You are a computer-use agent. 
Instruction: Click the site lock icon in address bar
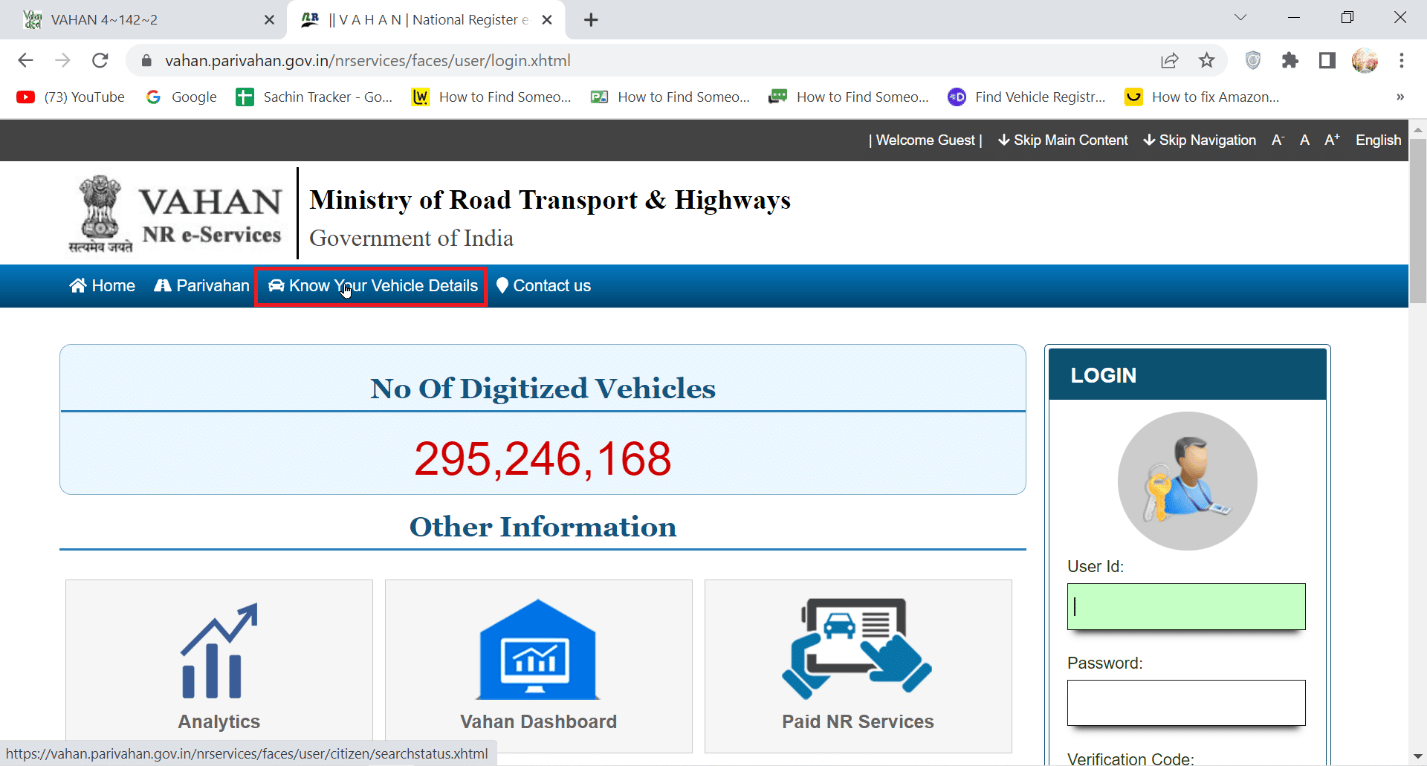[x=146, y=60]
